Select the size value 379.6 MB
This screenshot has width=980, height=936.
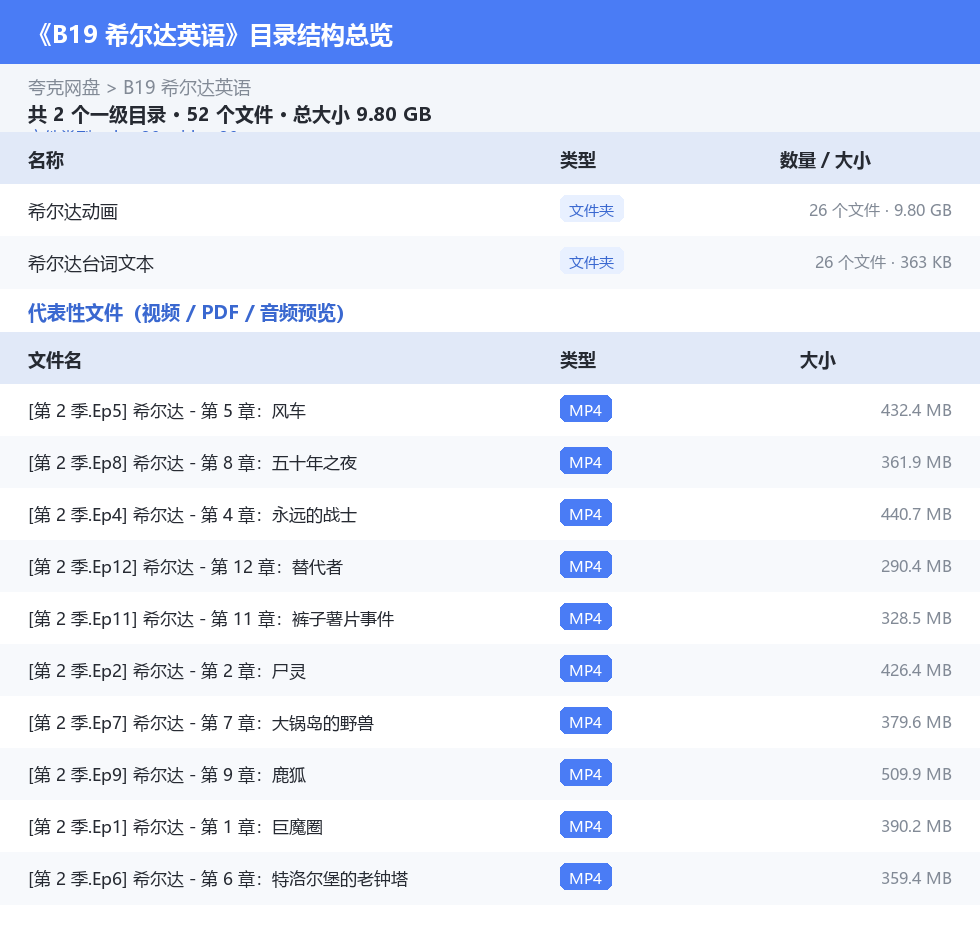(916, 721)
